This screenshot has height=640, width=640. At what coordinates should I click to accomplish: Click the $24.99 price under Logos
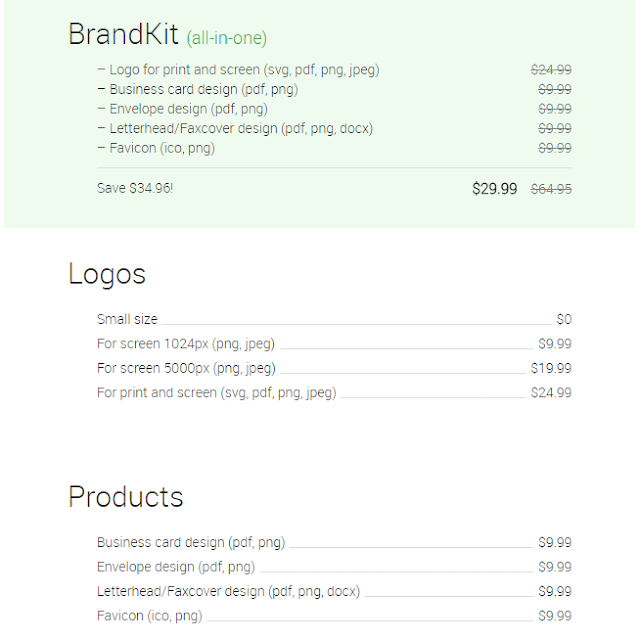pyautogui.click(x=551, y=393)
